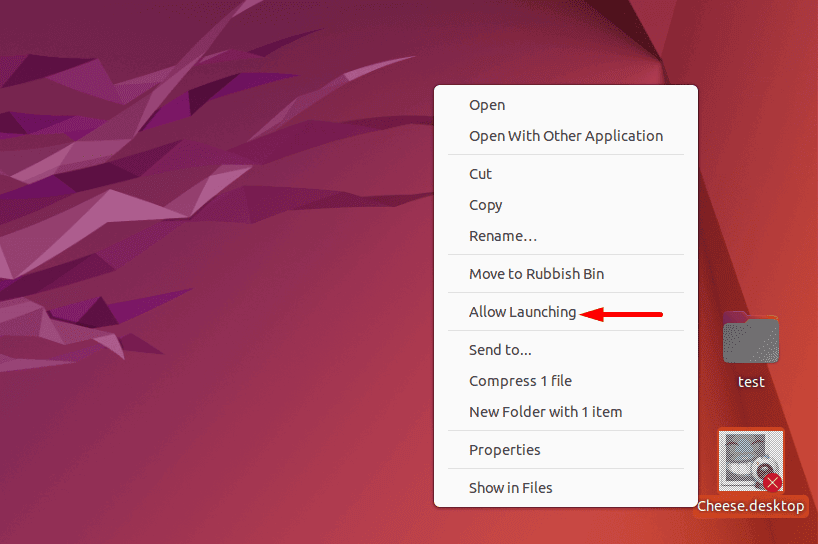The height and width of the screenshot is (544, 818).
Task: Enable Allow Launching for the file
Action: [522, 312]
